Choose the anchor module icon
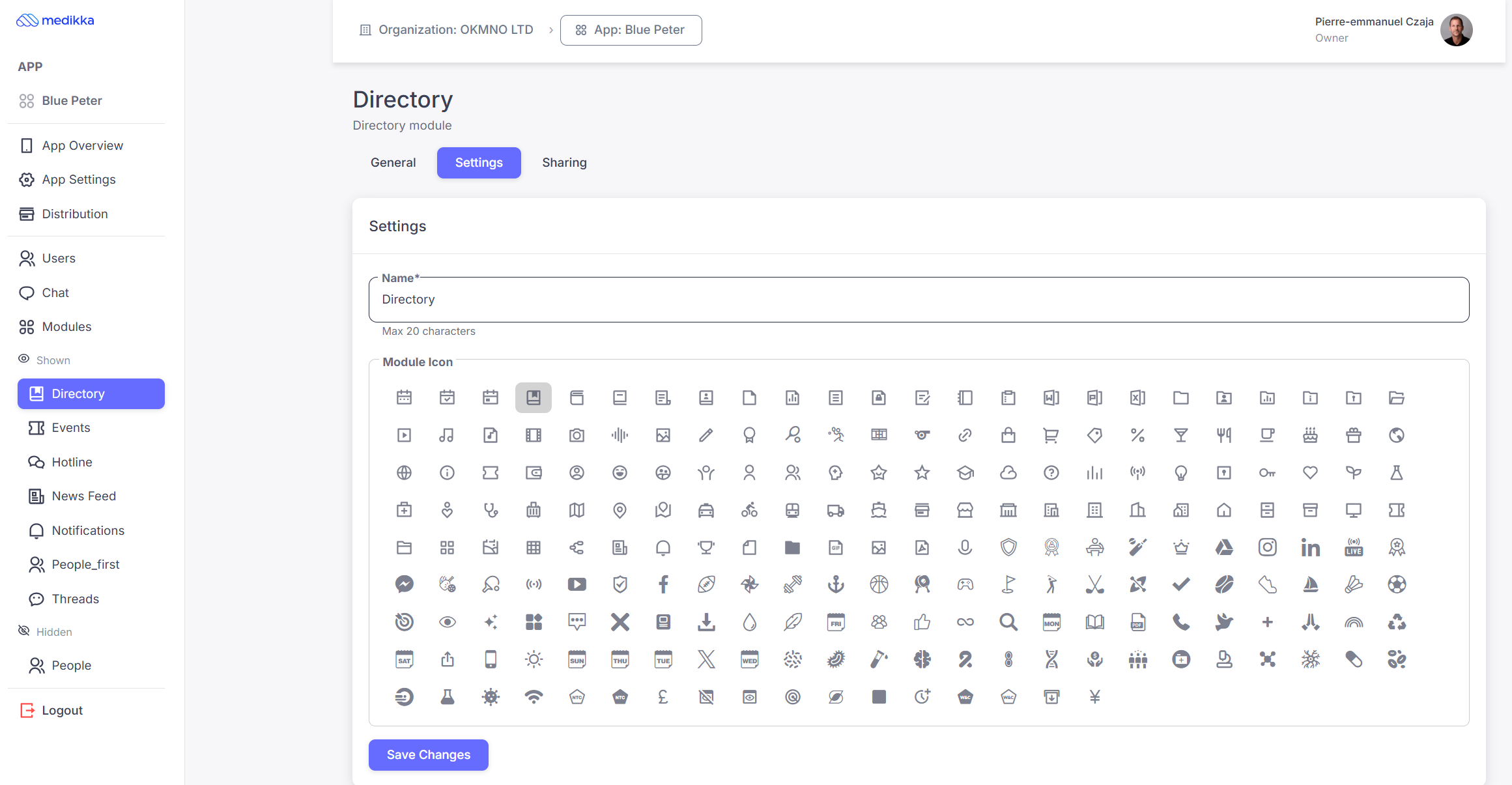This screenshot has height=785, width=1512. 836,584
